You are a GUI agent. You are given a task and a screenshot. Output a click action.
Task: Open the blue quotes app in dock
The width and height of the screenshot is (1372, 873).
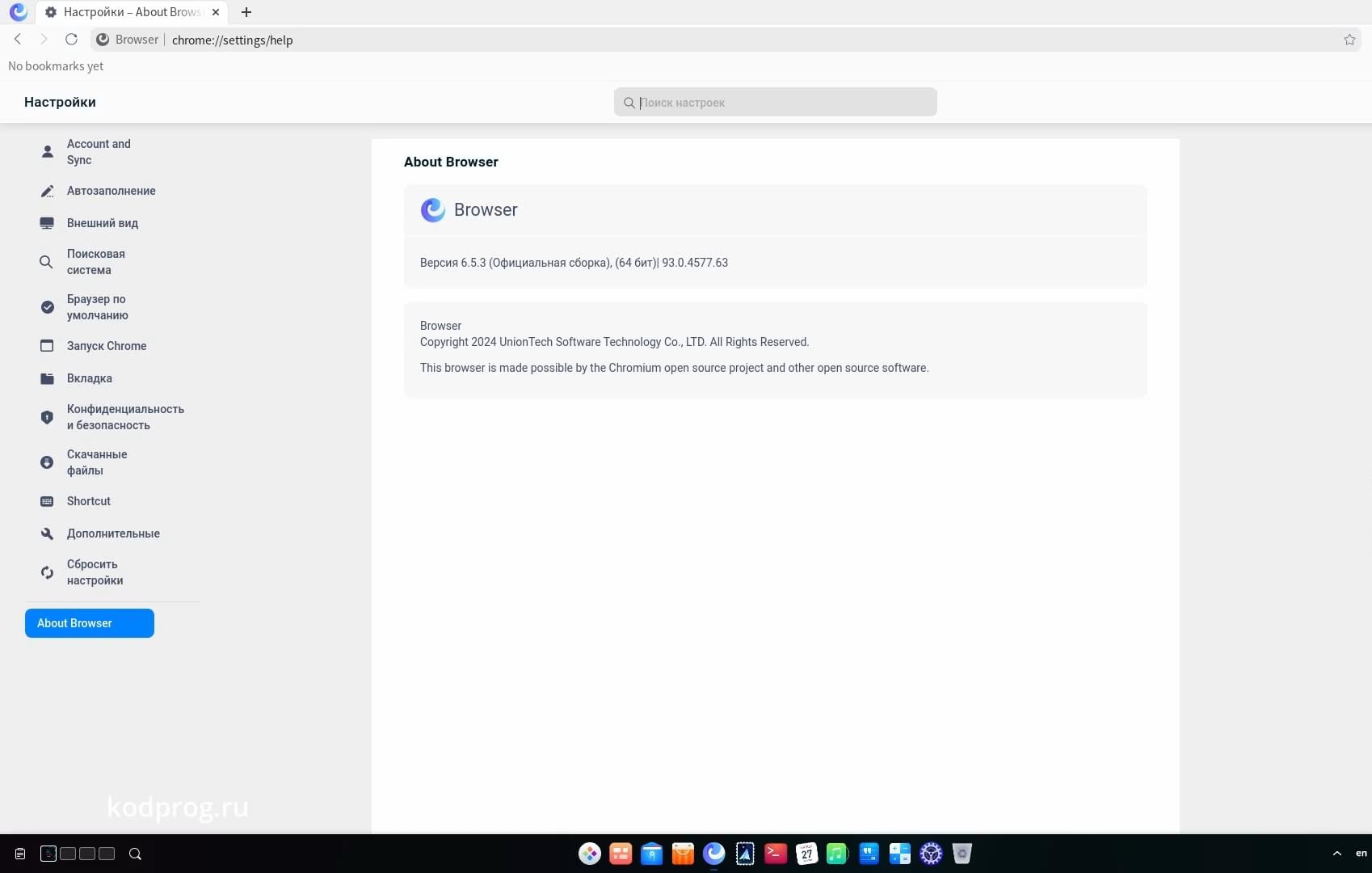click(x=869, y=854)
